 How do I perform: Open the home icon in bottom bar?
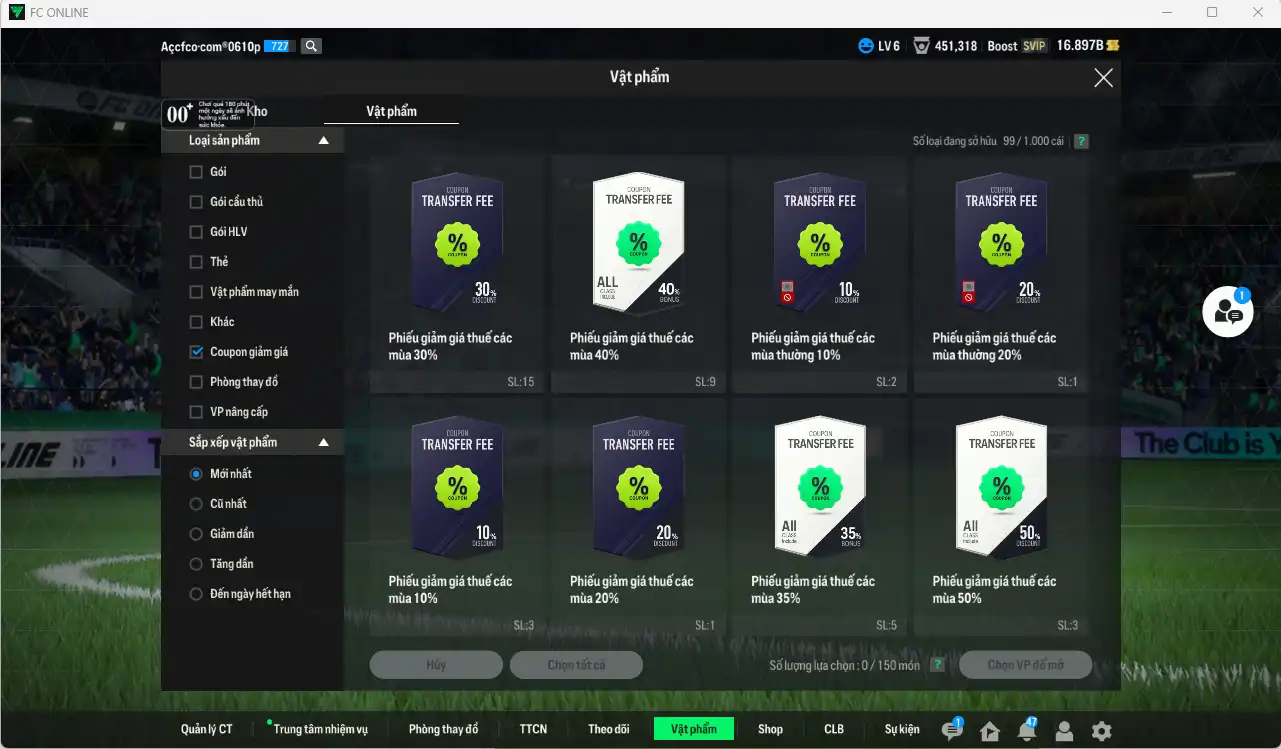[x=990, y=731]
